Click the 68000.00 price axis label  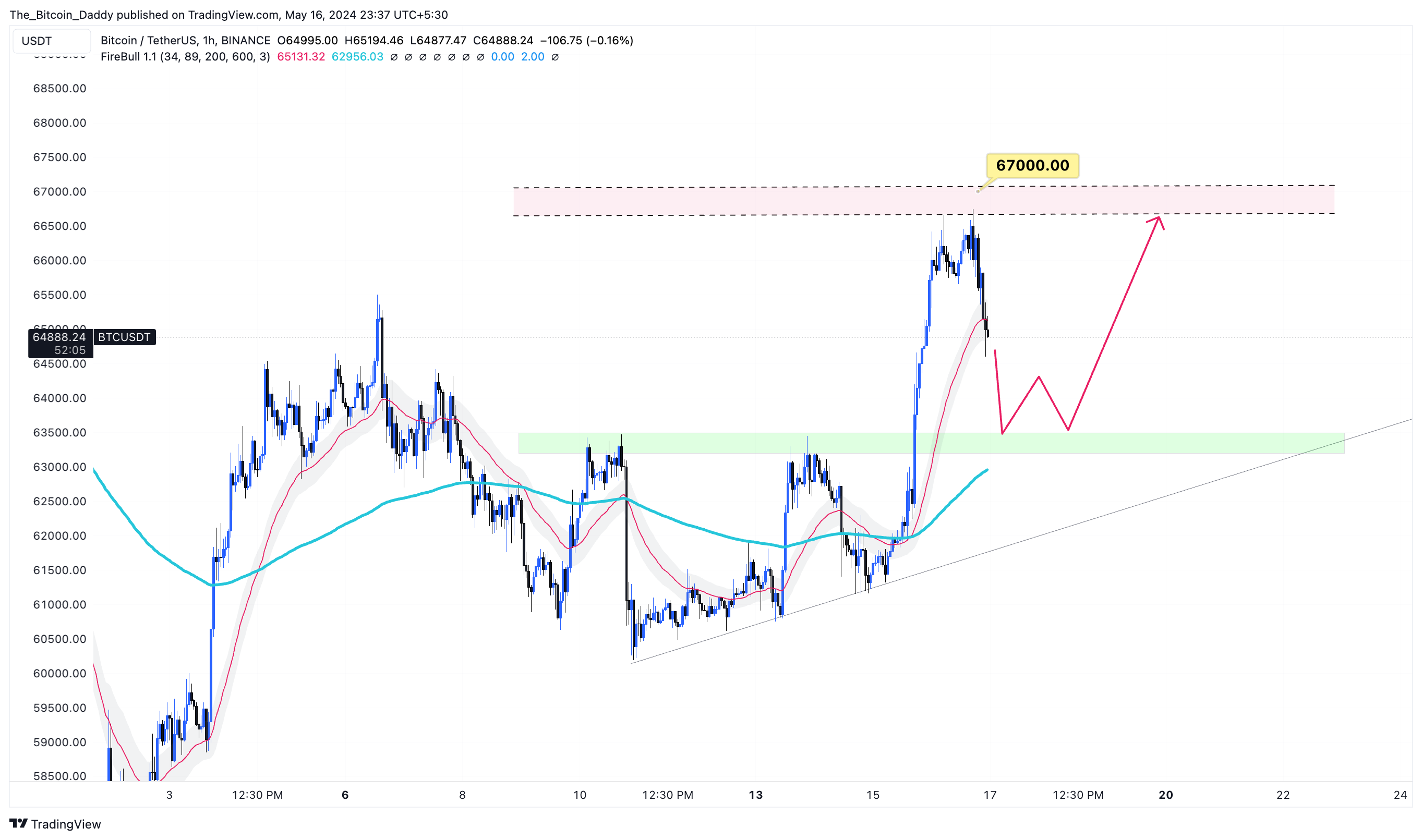tap(59, 123)
